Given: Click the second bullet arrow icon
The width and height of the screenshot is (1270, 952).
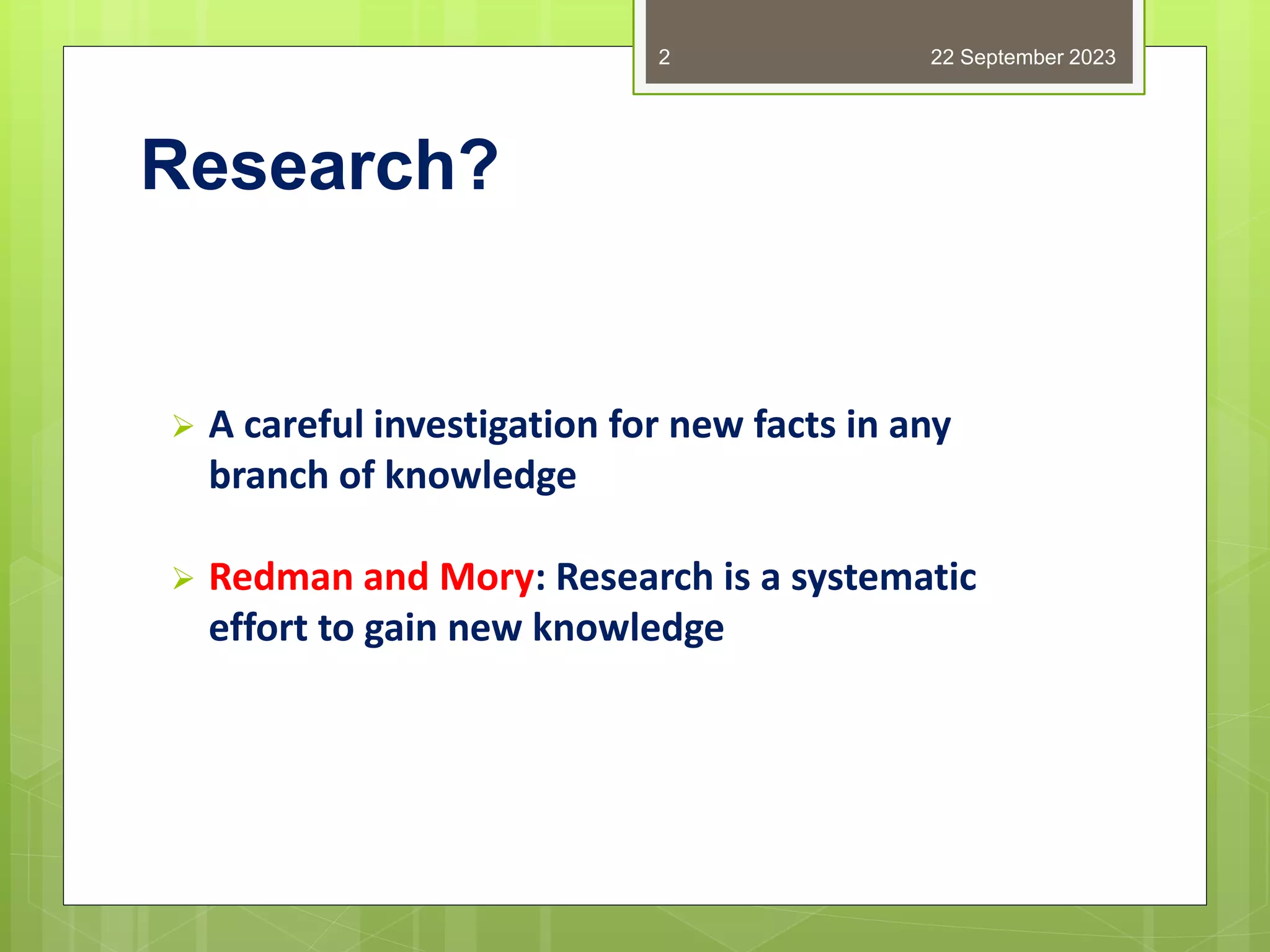Looking at the screenshot, I should (x=184, y=578).
